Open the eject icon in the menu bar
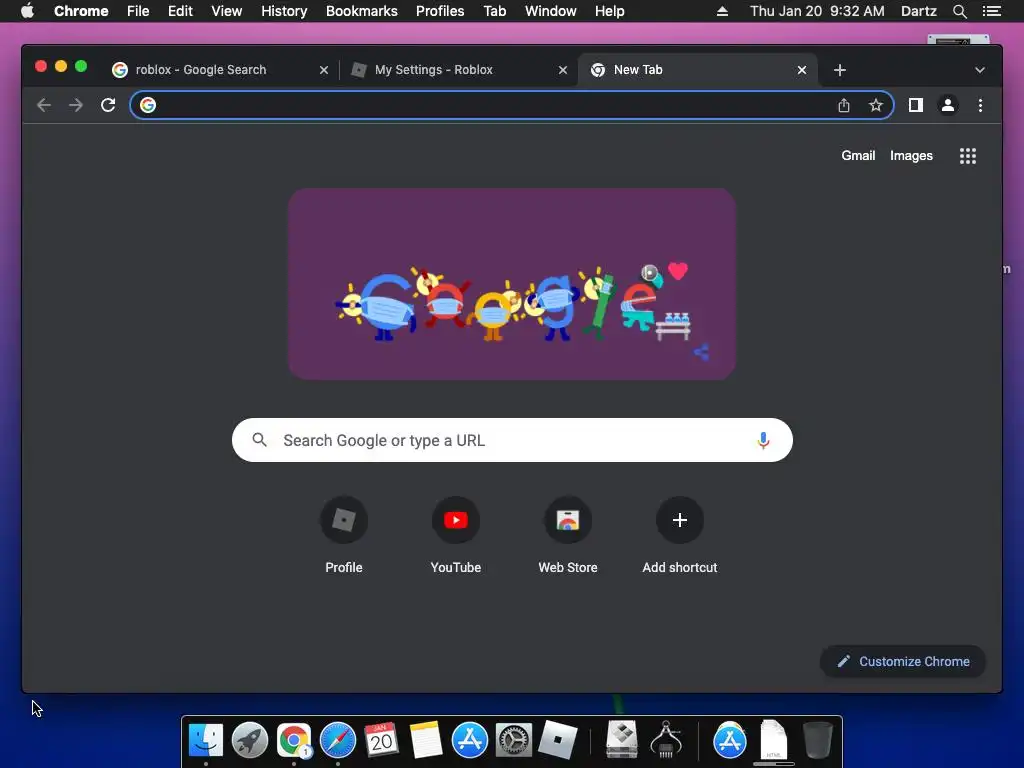 [722, 11]
